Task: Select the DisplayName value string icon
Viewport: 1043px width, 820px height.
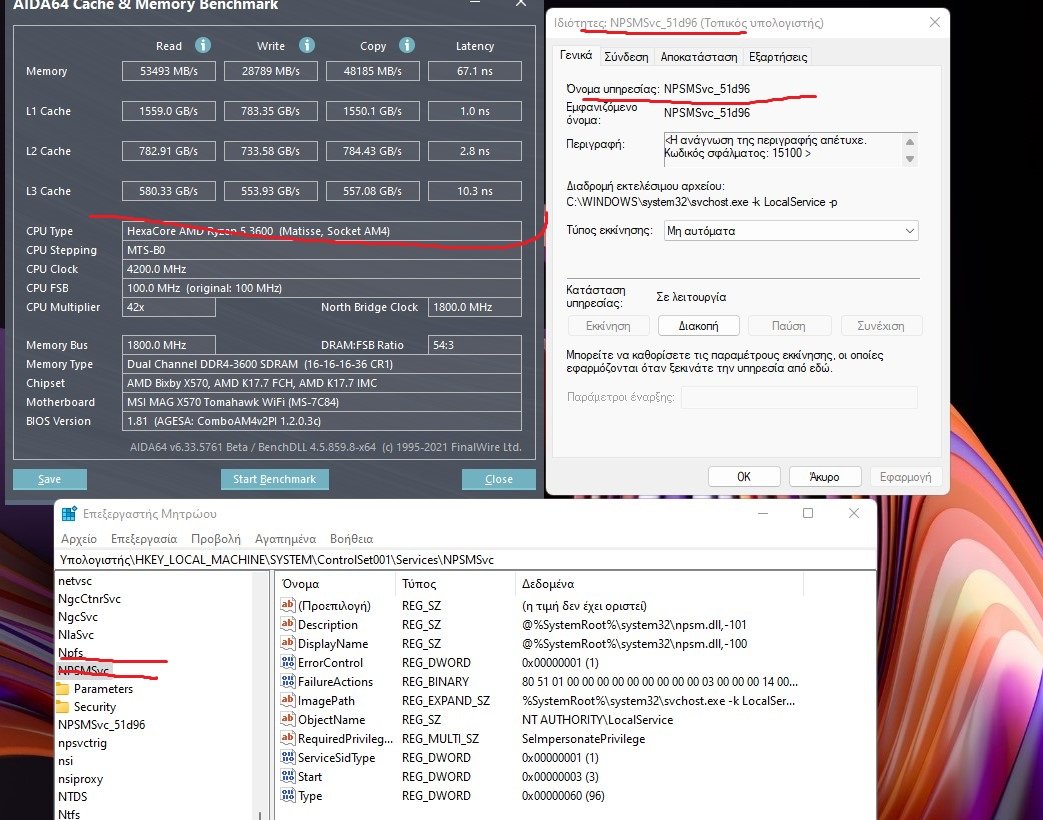Action: point(287,643)
